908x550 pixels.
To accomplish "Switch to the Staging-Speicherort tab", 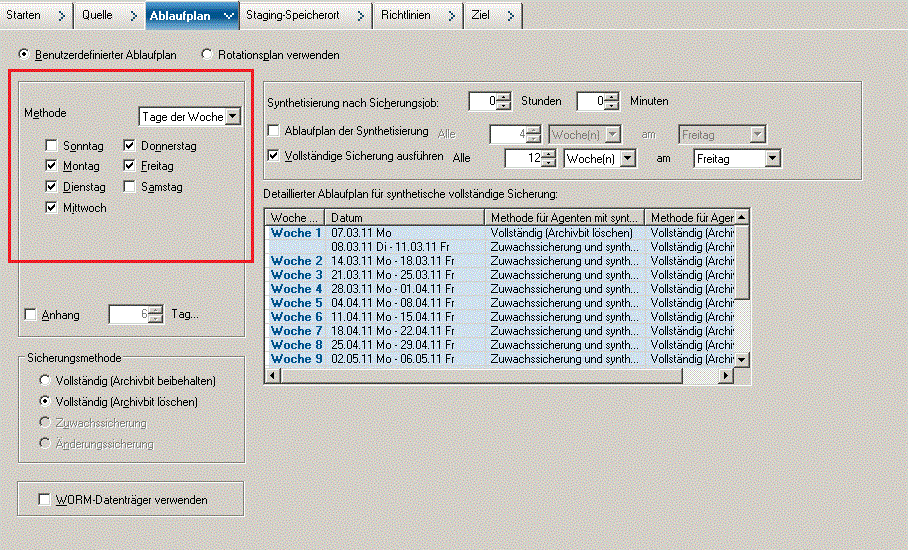I will pos(295,15).
